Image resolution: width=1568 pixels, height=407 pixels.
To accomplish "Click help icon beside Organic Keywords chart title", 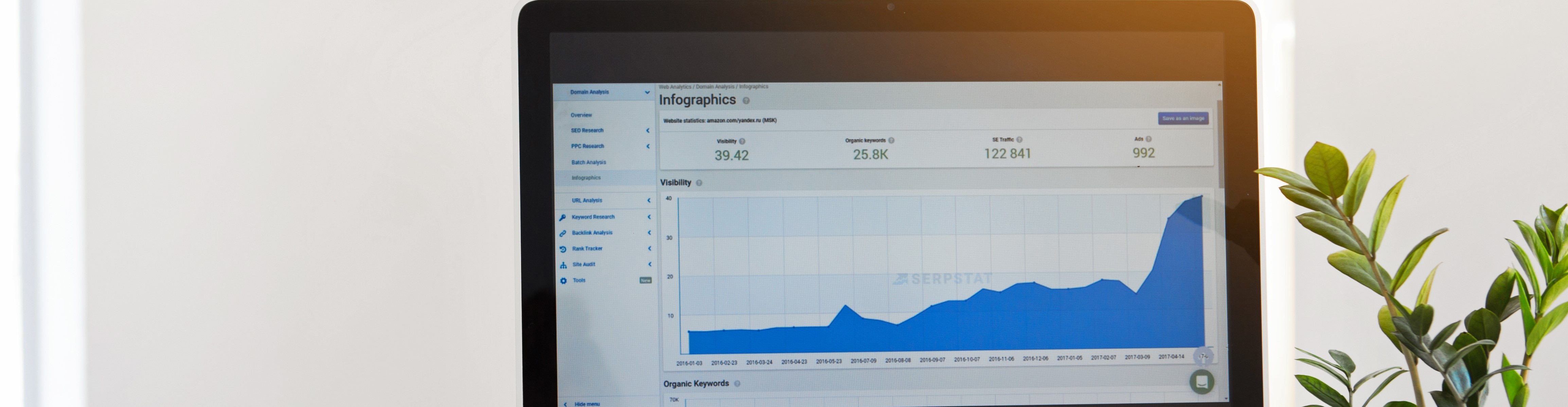I will point(737,384).
